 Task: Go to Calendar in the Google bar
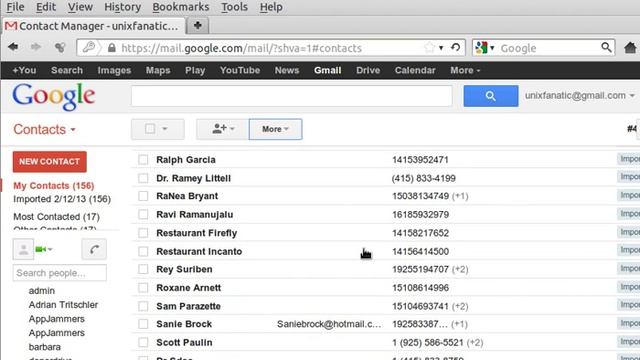(415, 70)
